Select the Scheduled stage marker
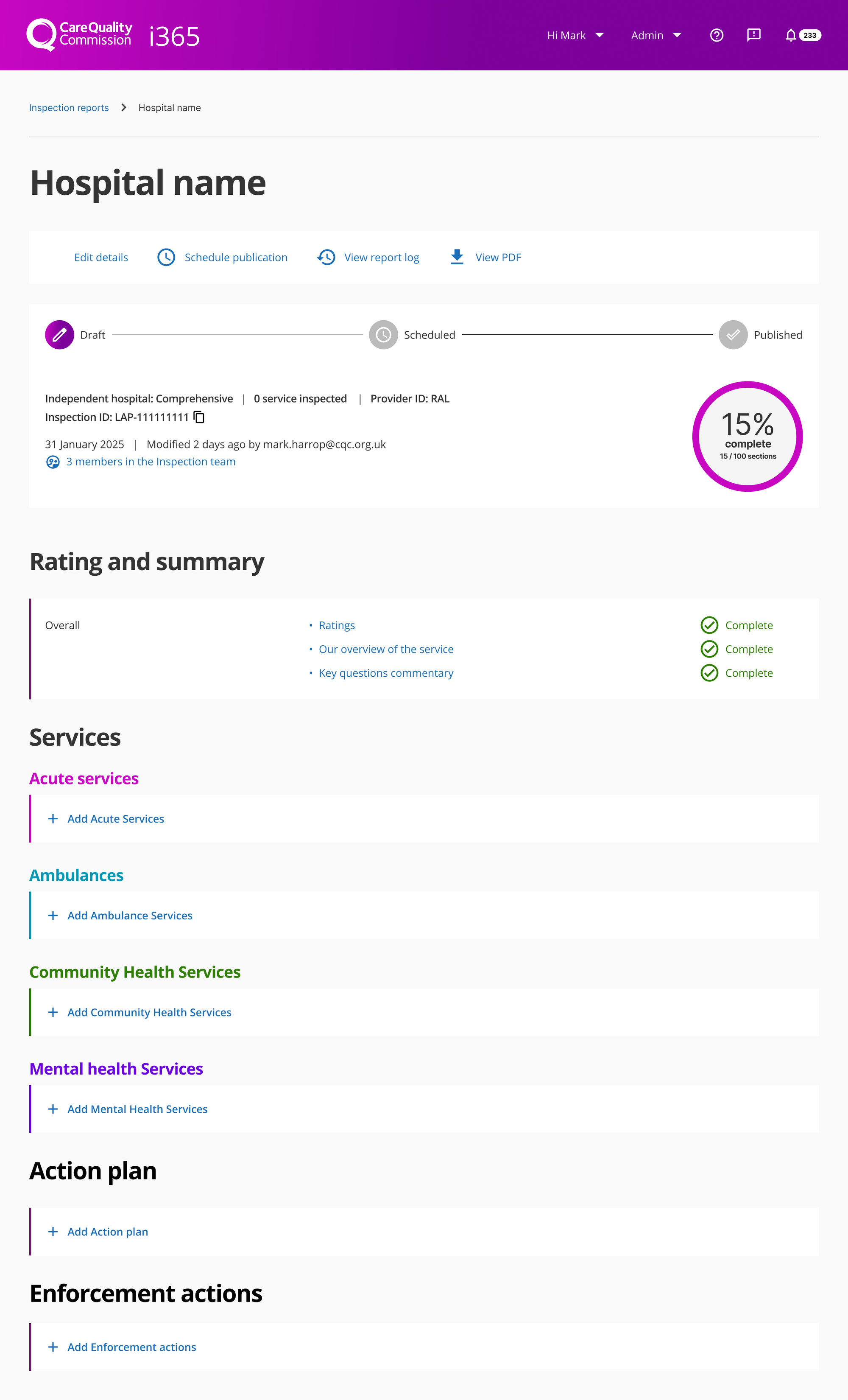The width and height of the screenshot is (848, 1400). [383, 335]
